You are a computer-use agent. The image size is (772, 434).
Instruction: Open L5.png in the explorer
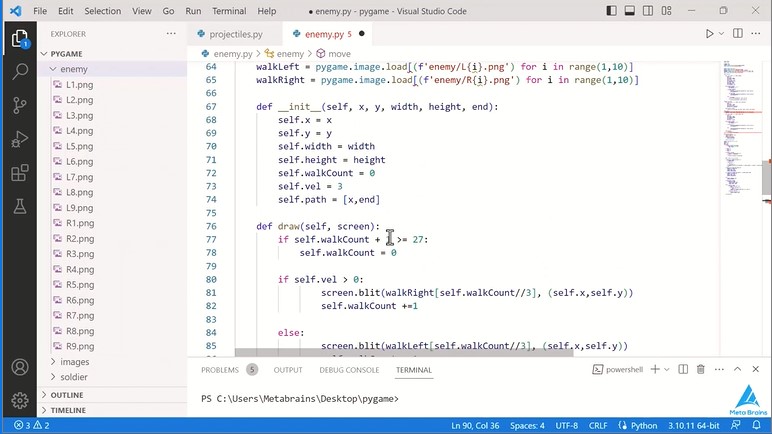[x=112, y=146]
